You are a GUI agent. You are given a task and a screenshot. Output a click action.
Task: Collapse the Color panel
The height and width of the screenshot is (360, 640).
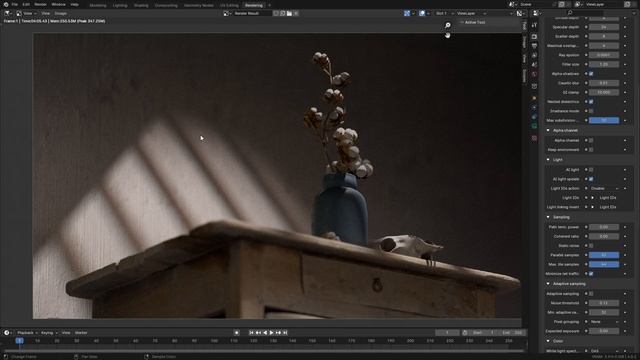(x=548, y=341)
